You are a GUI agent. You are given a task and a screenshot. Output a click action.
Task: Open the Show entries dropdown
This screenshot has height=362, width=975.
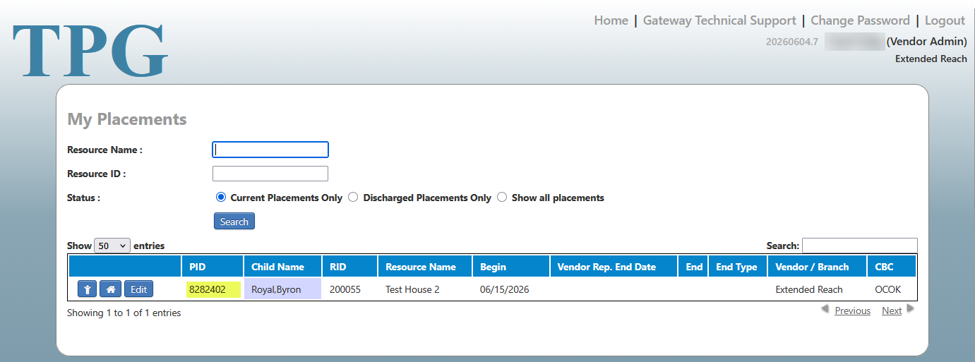click(113, 246)
